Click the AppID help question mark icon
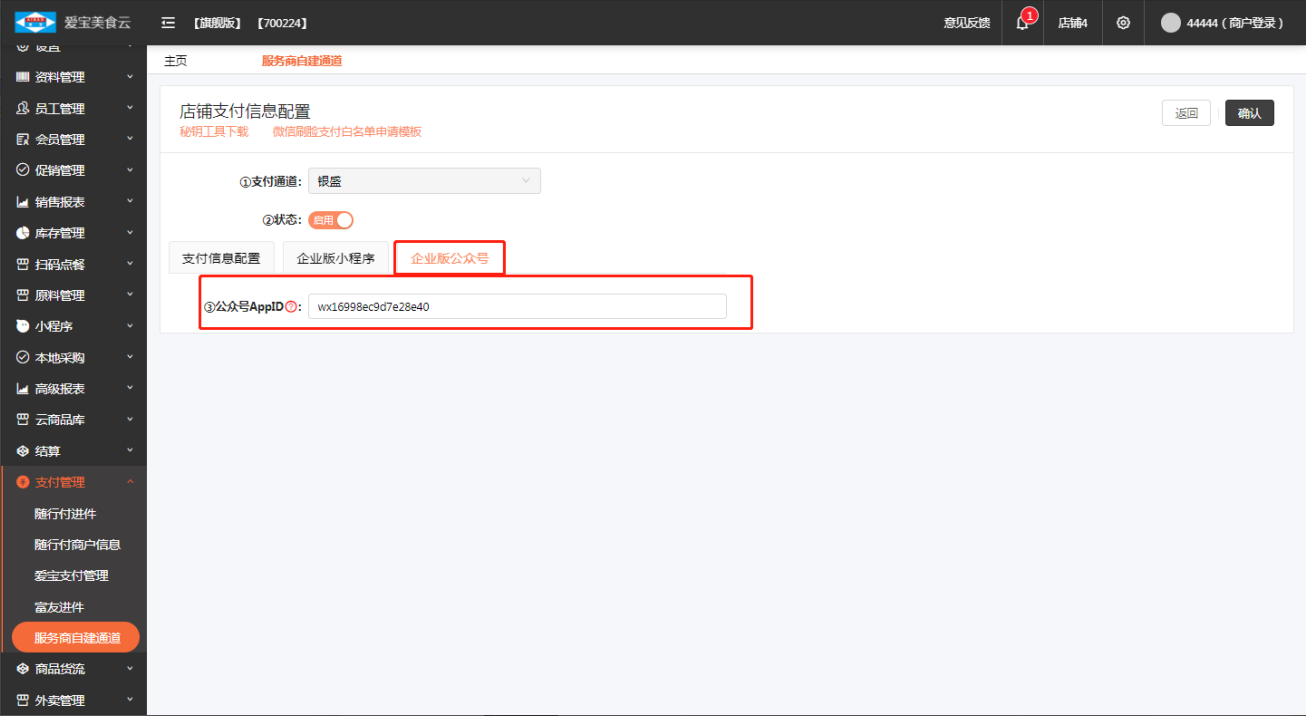This screenshot has width=1306, height=716. click(291, 307)
